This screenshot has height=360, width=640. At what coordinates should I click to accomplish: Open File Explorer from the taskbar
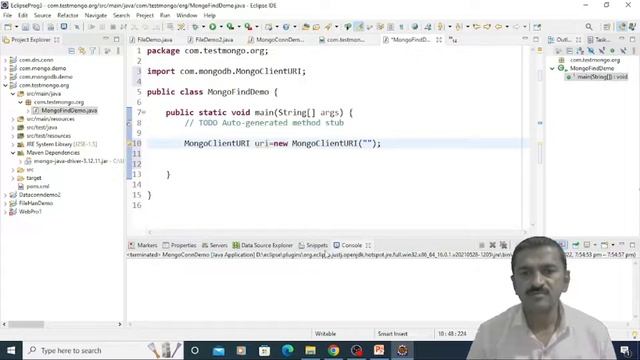tap(311, 350)
